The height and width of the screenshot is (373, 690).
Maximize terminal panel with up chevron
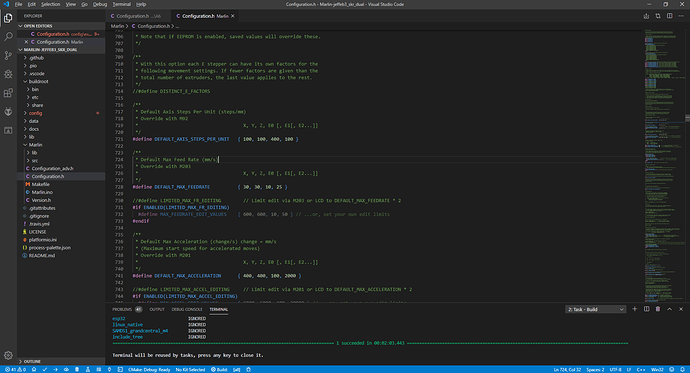pos(669,309)
